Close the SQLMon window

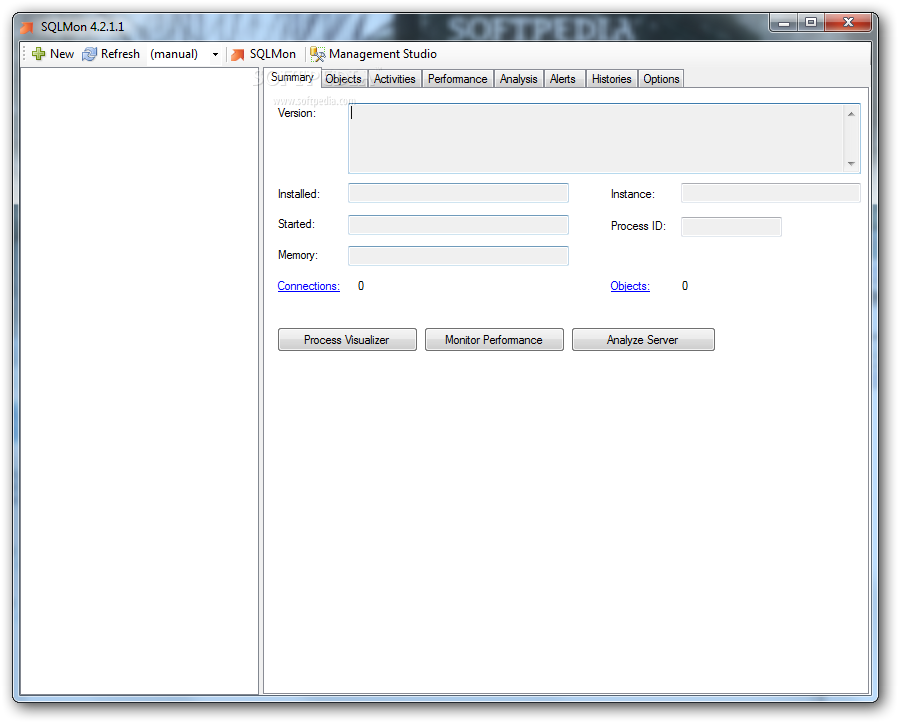click(x=849, y=22)
